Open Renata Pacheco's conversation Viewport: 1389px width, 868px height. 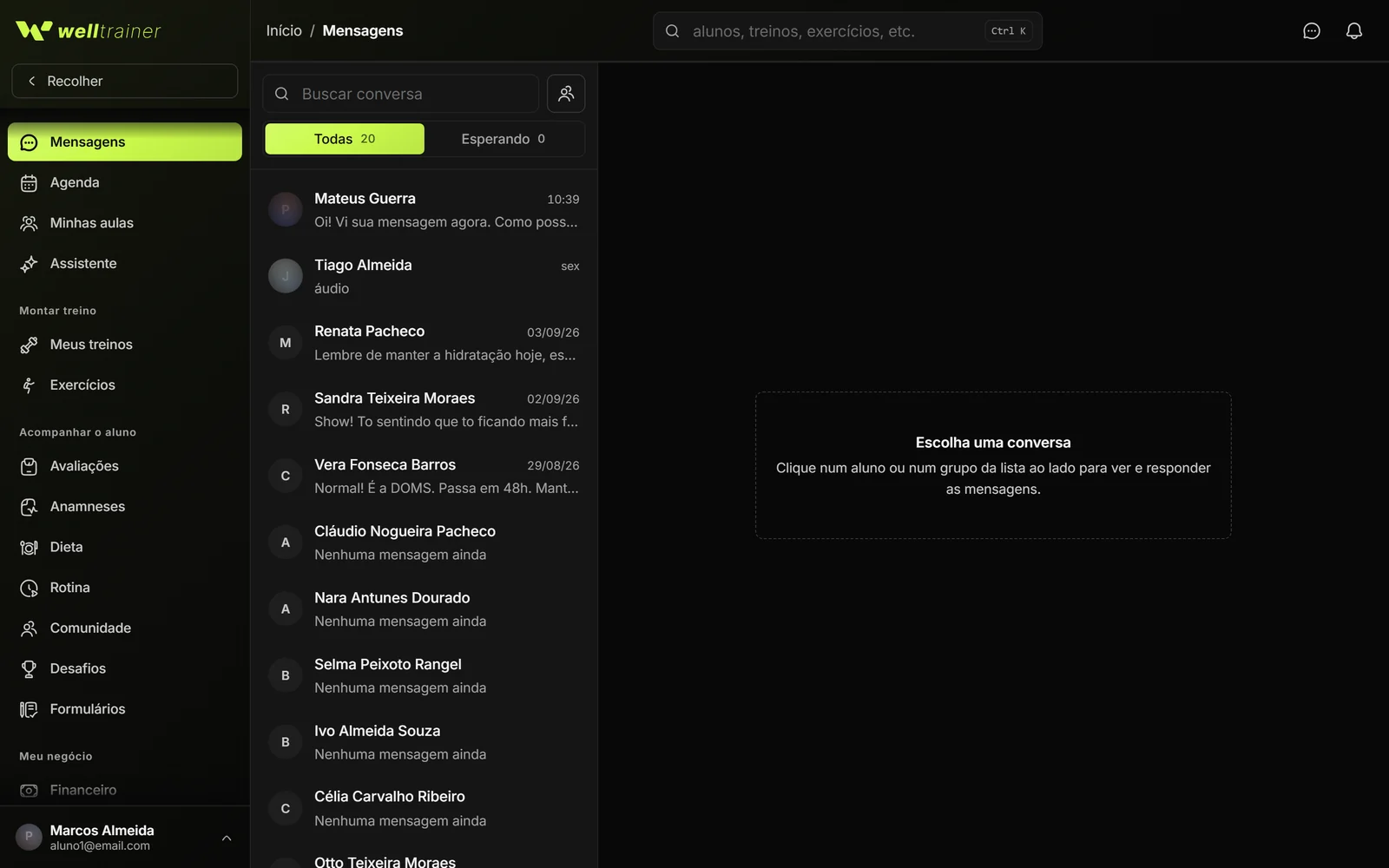425,343
